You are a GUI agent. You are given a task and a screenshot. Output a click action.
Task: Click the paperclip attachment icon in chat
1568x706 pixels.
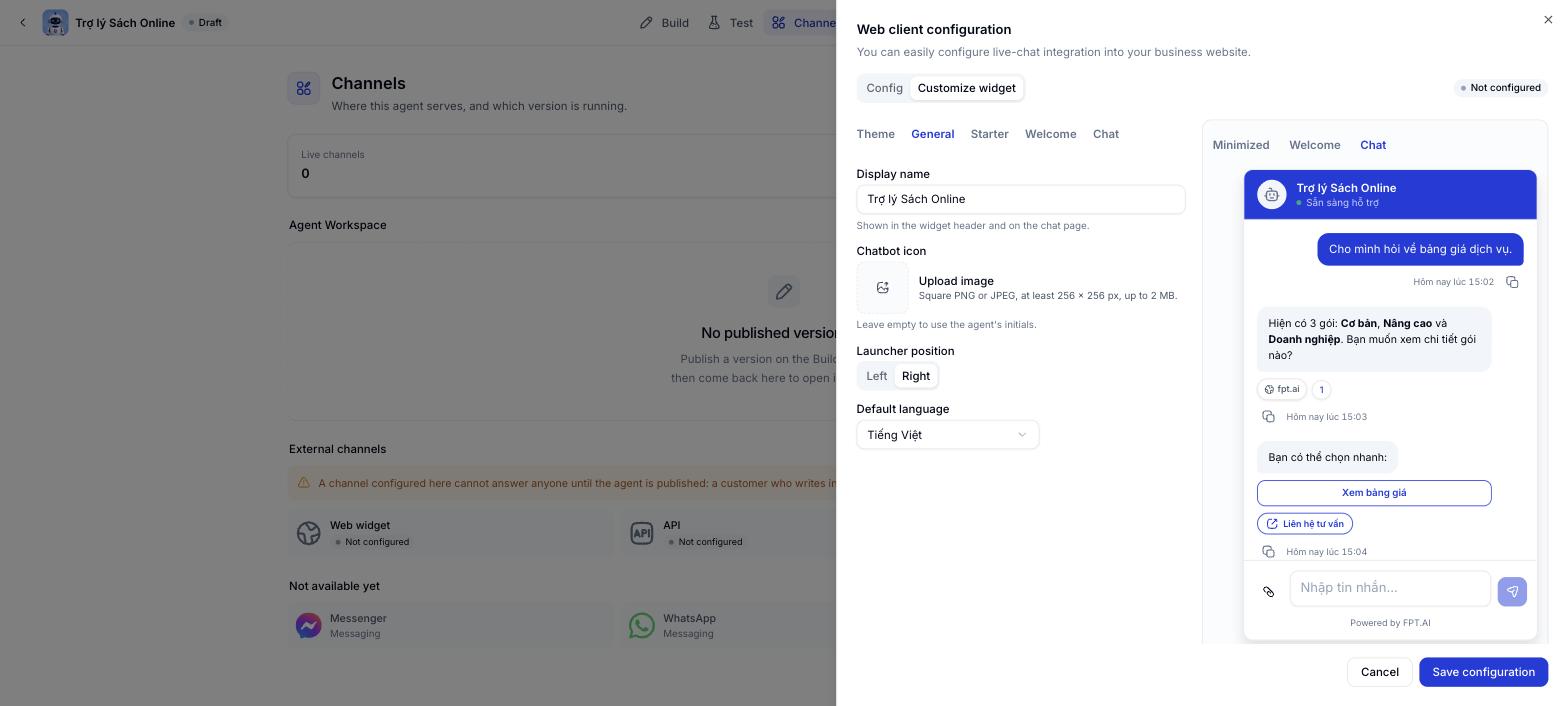1268,592
